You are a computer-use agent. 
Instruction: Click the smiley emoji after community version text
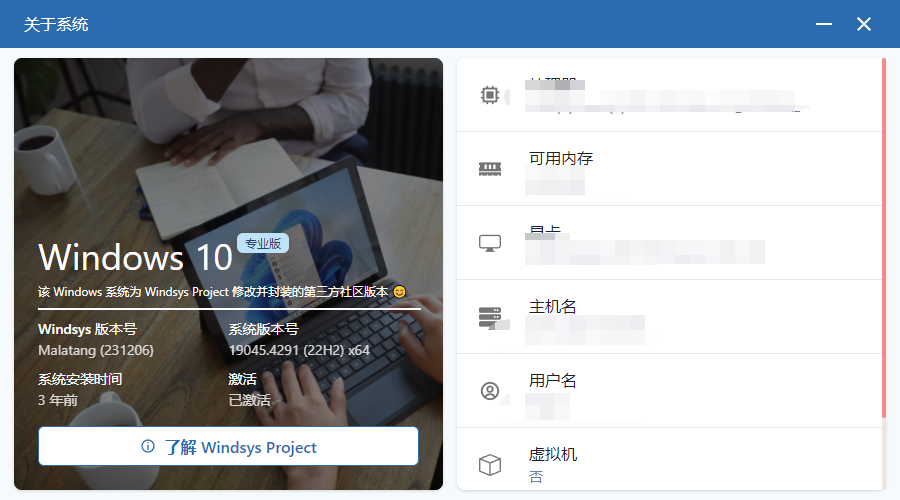pyautogui.click(x=399, y=292)
